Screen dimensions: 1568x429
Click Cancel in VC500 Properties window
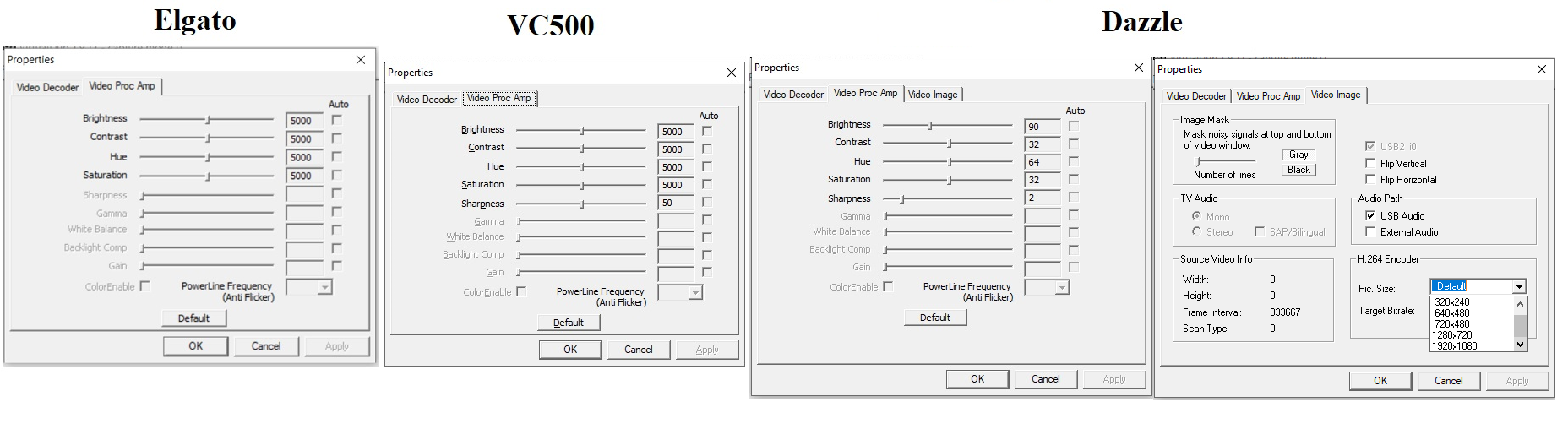pos(638,350)
